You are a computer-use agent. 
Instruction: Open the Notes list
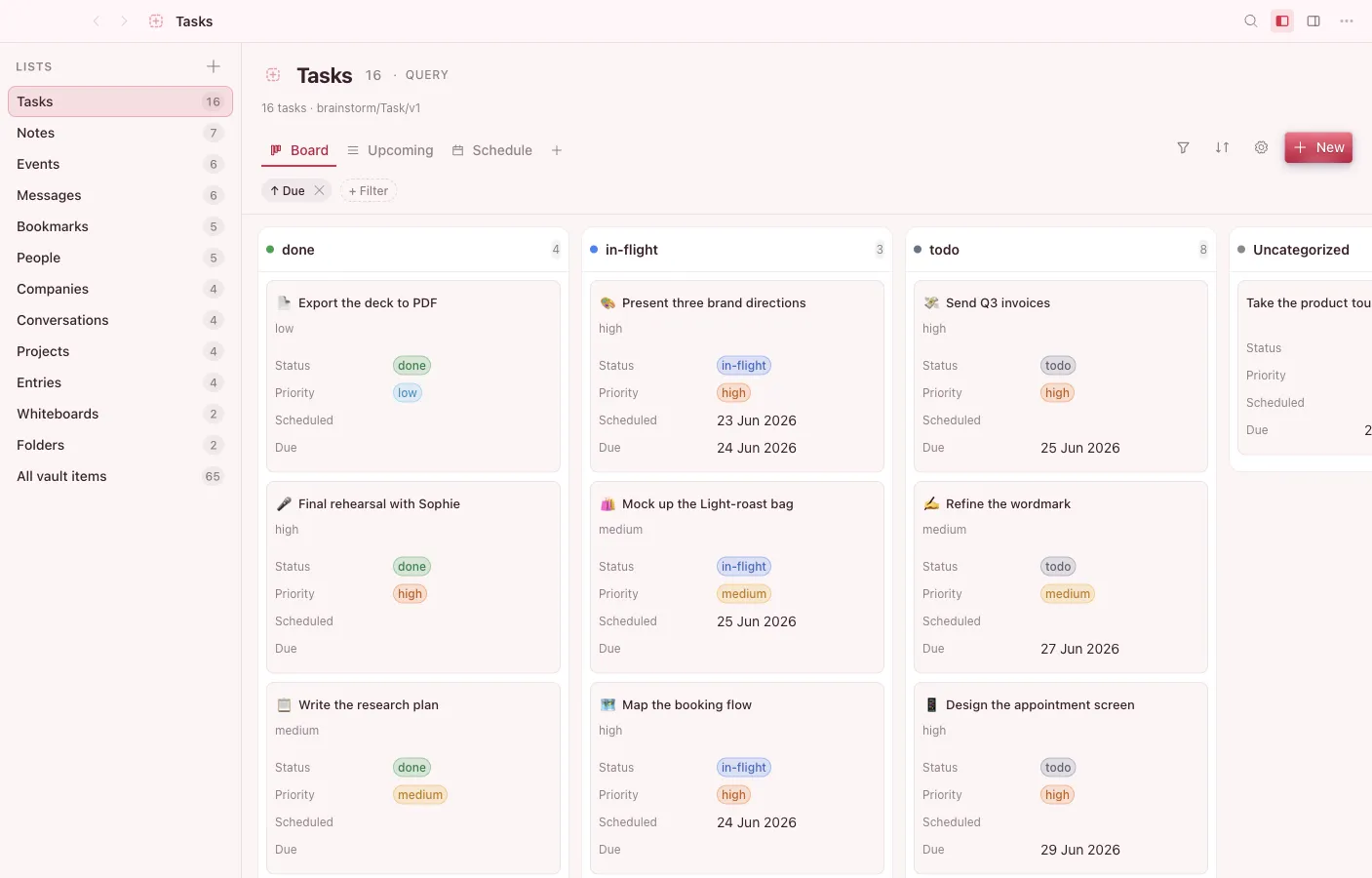pos(120,133)
